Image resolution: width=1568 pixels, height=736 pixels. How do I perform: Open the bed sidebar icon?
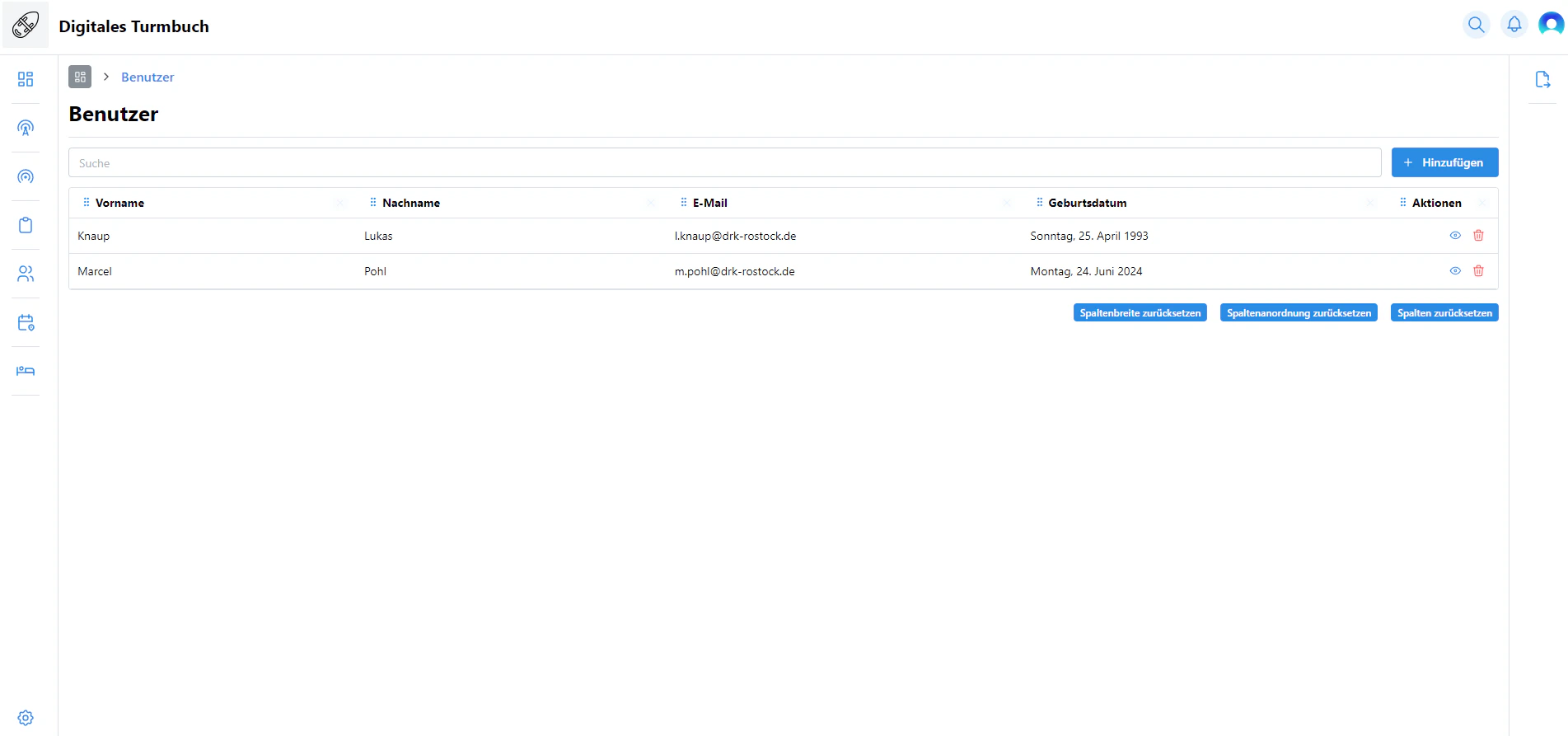26,371
